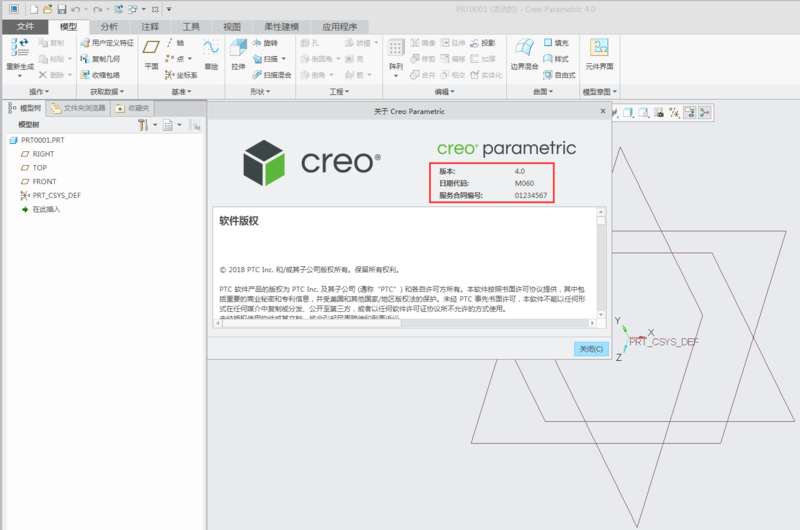The height and width of the screenshot is (530, 800).
Task: Select the 填充 (Fill) surface tool
Action: coord(556,43)
